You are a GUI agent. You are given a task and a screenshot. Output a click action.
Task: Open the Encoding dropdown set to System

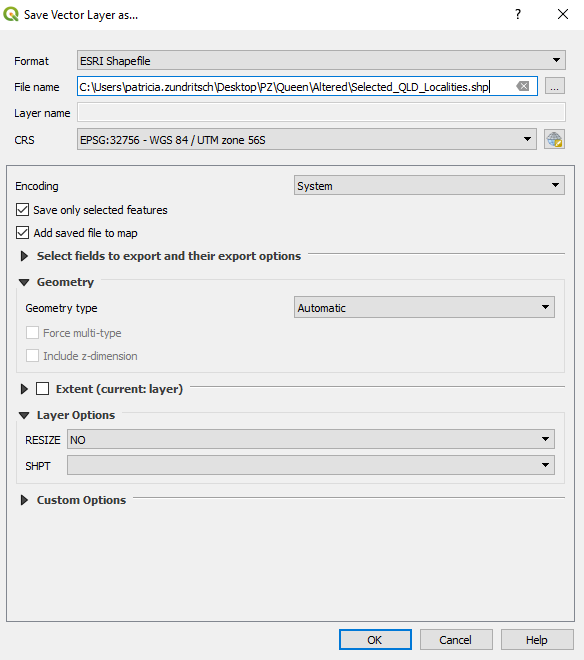click(429, 186)
